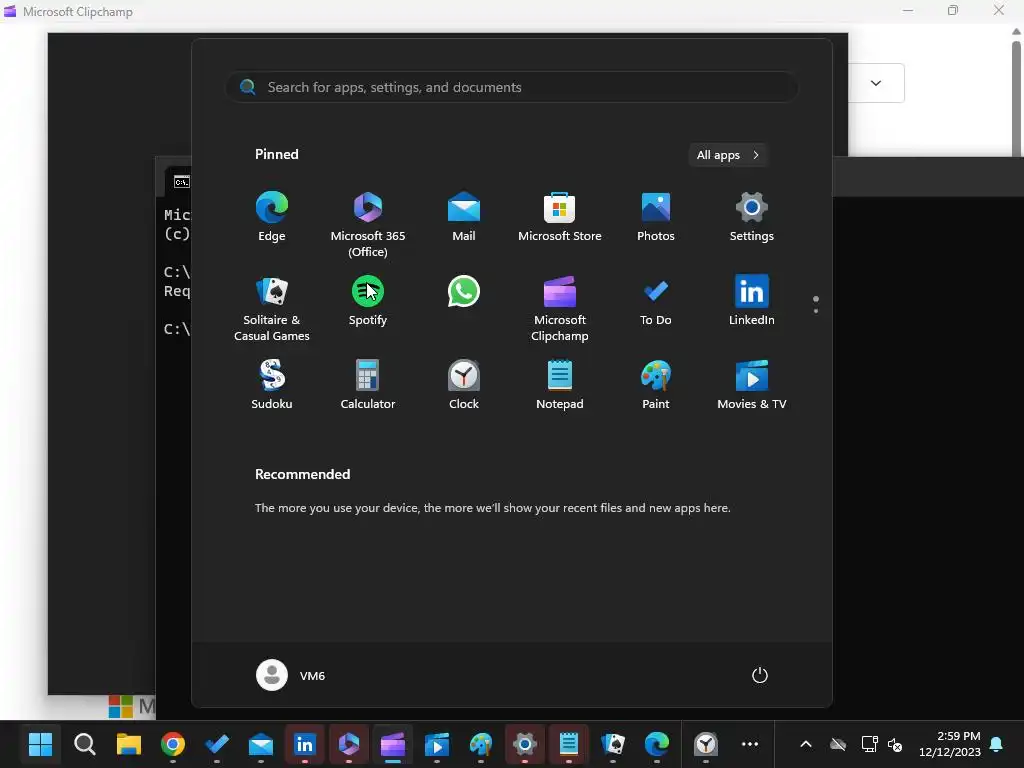
Task: Launch Calculator from pinned apps
Action: [368, 385]
